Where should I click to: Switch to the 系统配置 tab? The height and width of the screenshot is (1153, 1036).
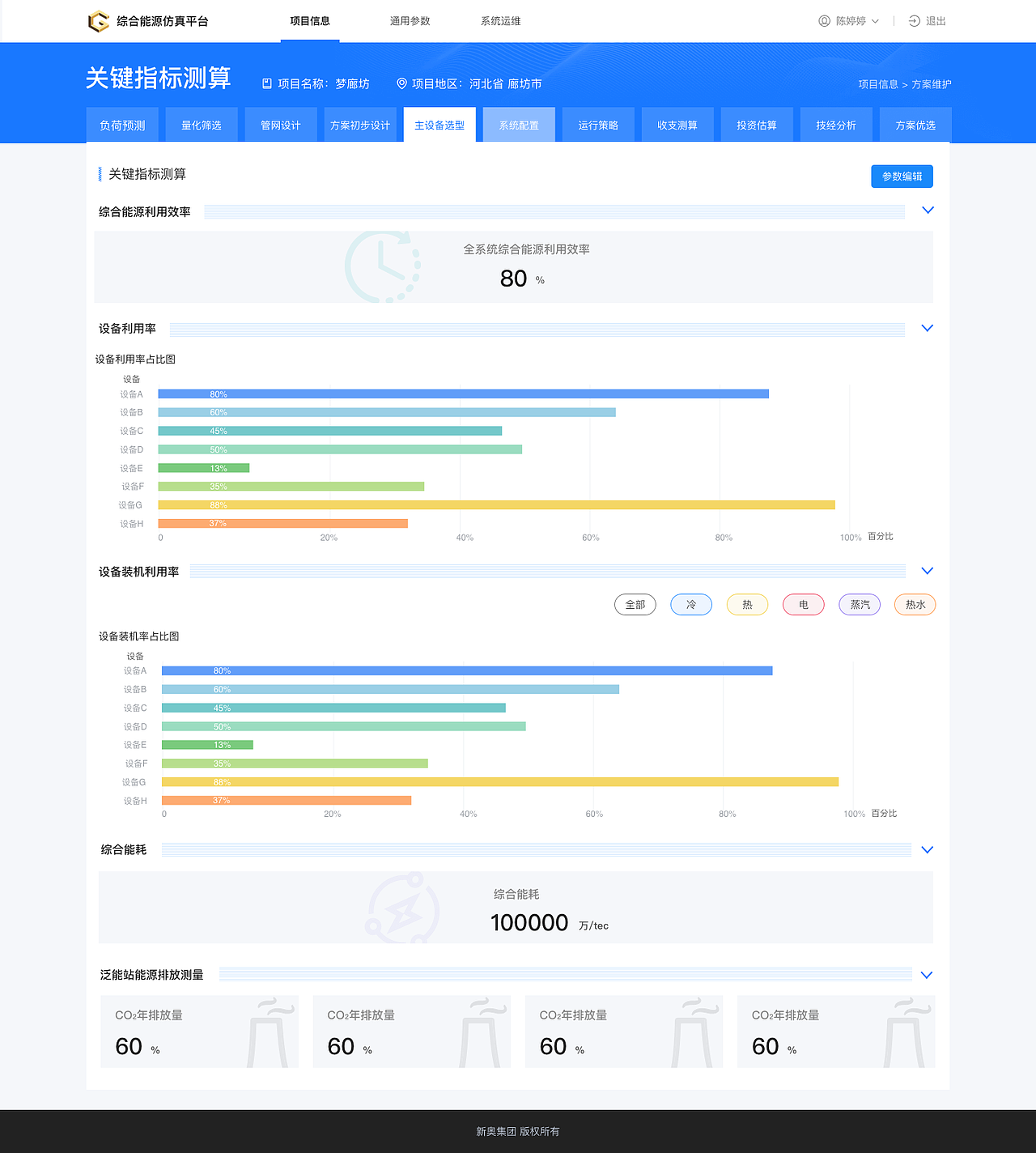(519, 125)
